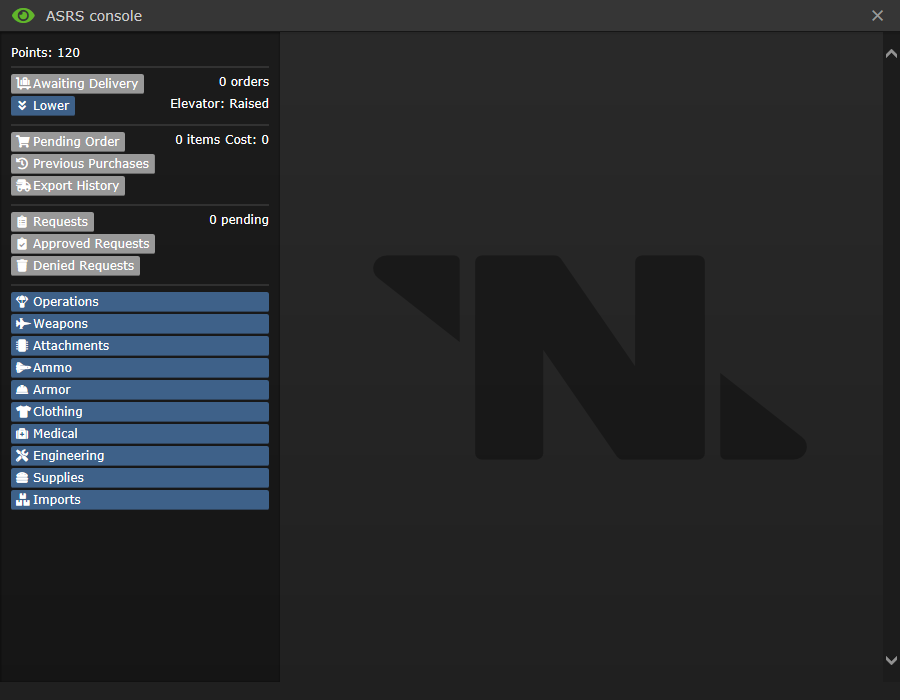Image resolution: width=900 pixels, height=700 pixels.
Task: Lower the elevator with the Lower button
Action: coord(43,106)
